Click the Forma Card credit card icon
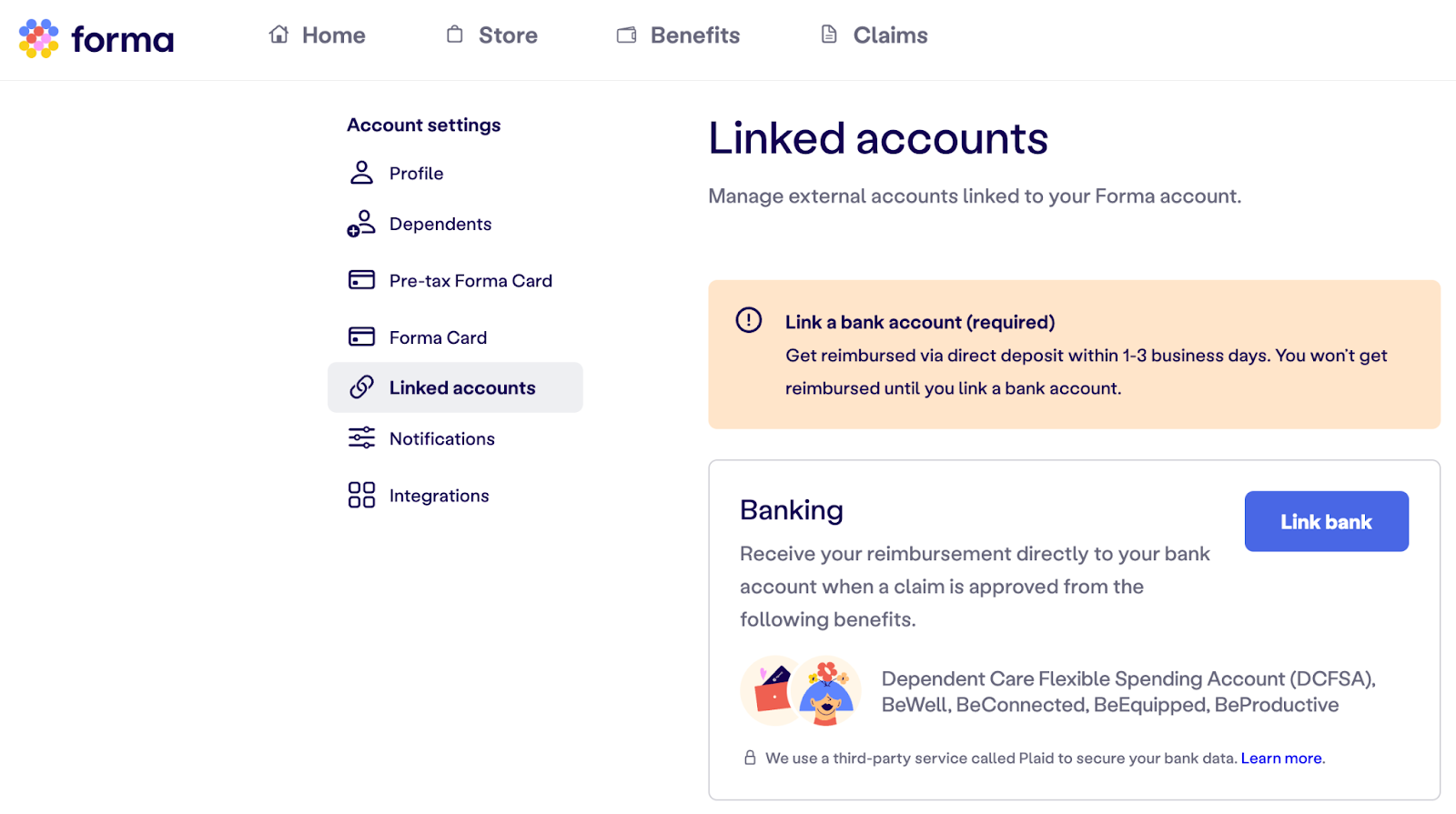Screen dimensions: 1456x814 361,337
